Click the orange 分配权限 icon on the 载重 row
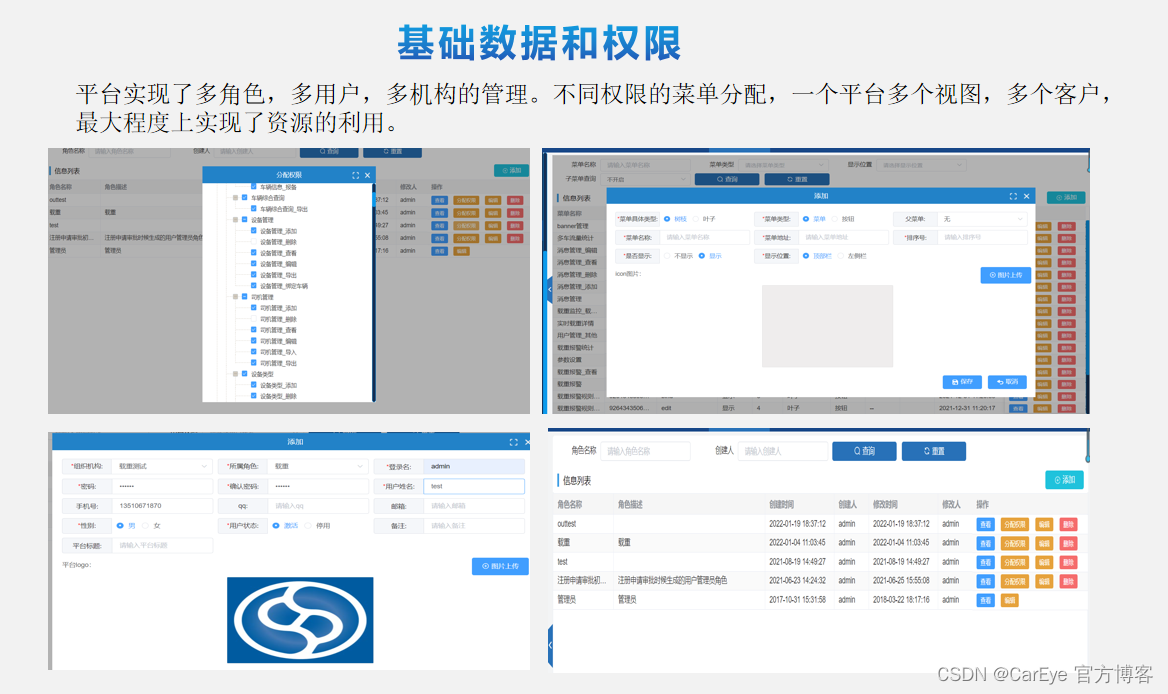Screen dimensions: 1168x694 pyautogui.click(x=1015, y=543)
